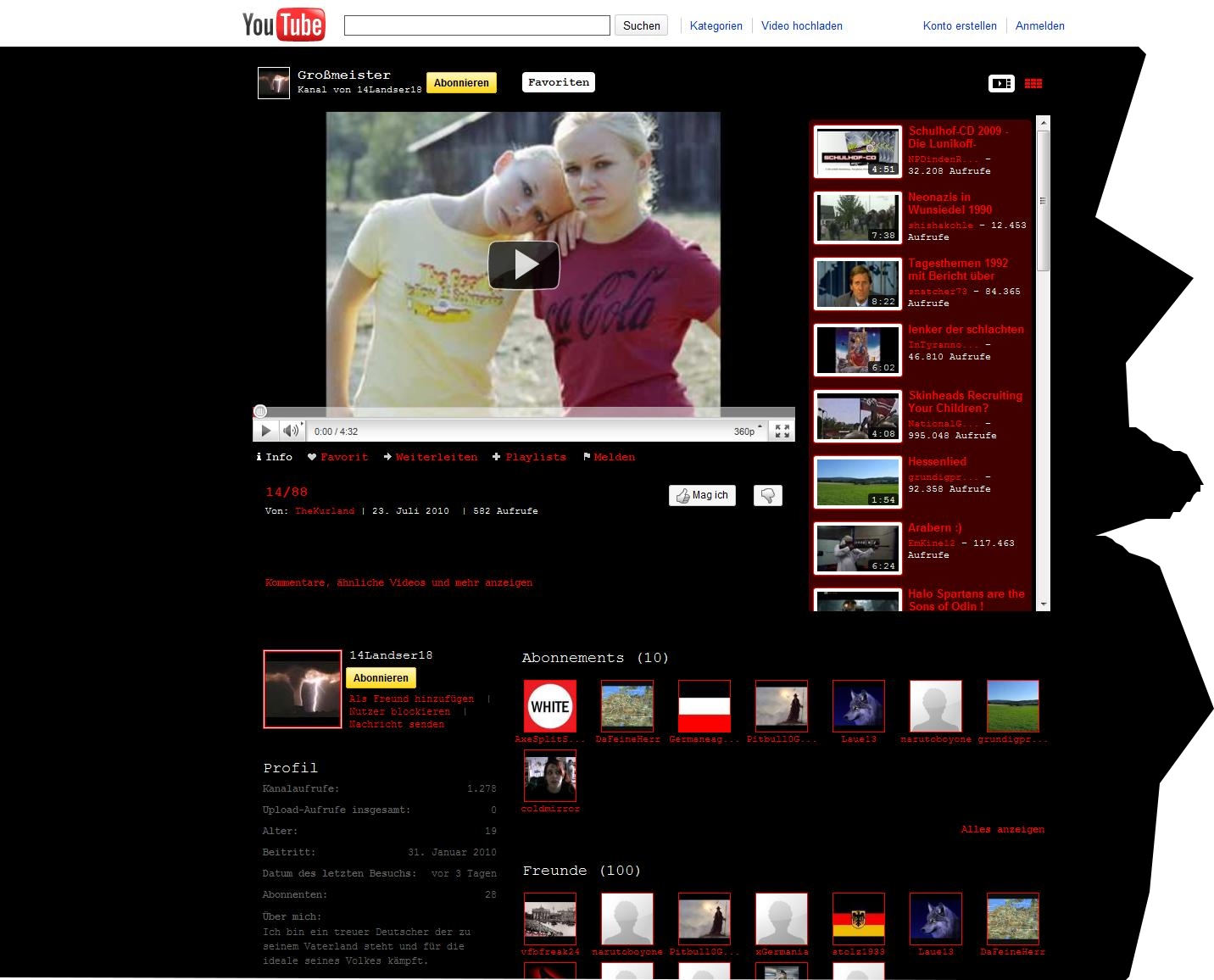The image size is (1214, 980).
Task: Click the Anmelden sign-in link
Action: point(1039,25)
